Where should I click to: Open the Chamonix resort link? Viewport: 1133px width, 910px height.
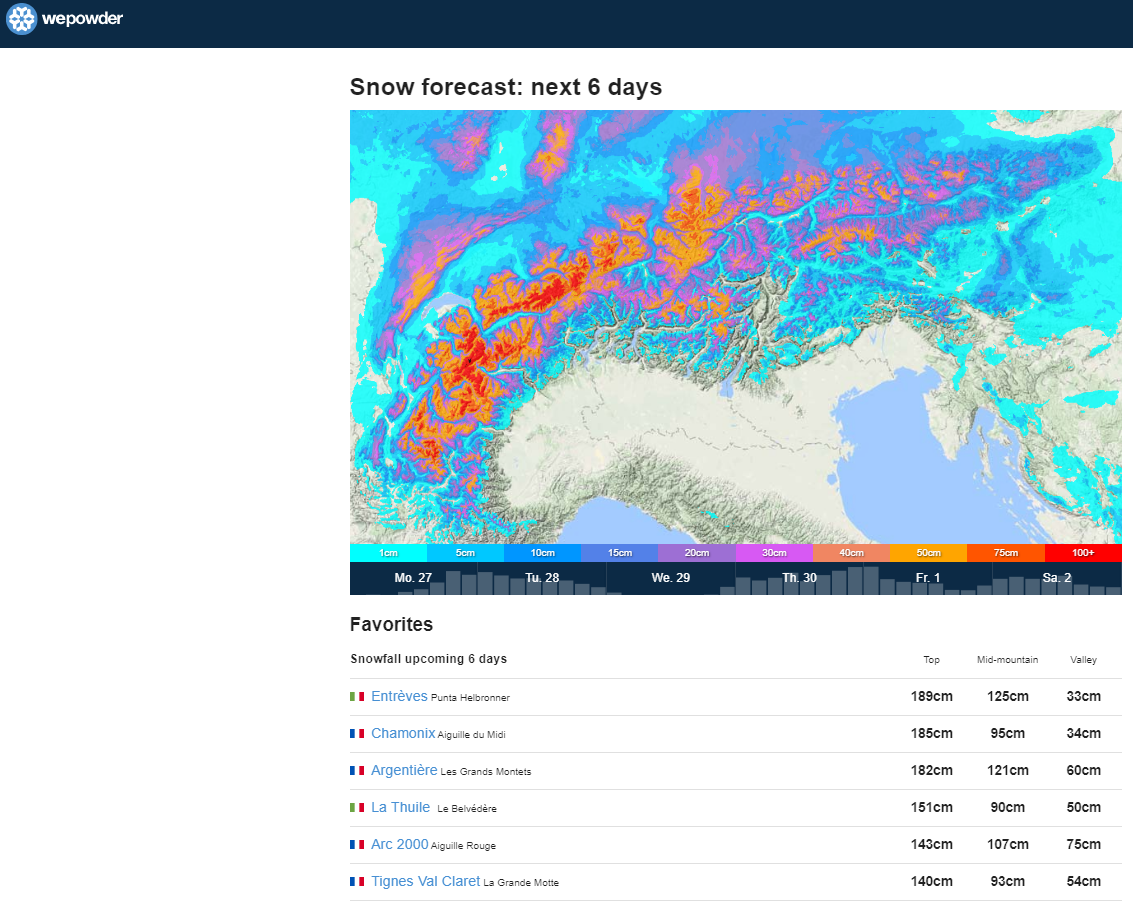click(x=403, y=733)
